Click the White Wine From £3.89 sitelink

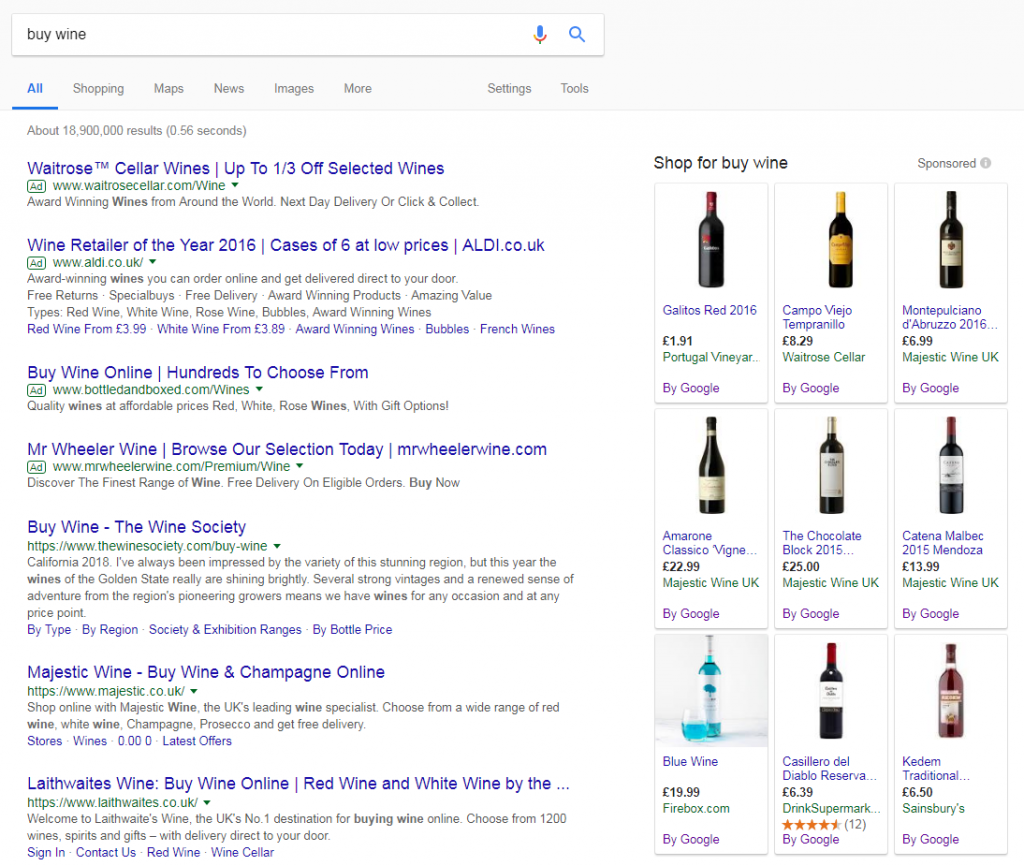tap(221, 329)
